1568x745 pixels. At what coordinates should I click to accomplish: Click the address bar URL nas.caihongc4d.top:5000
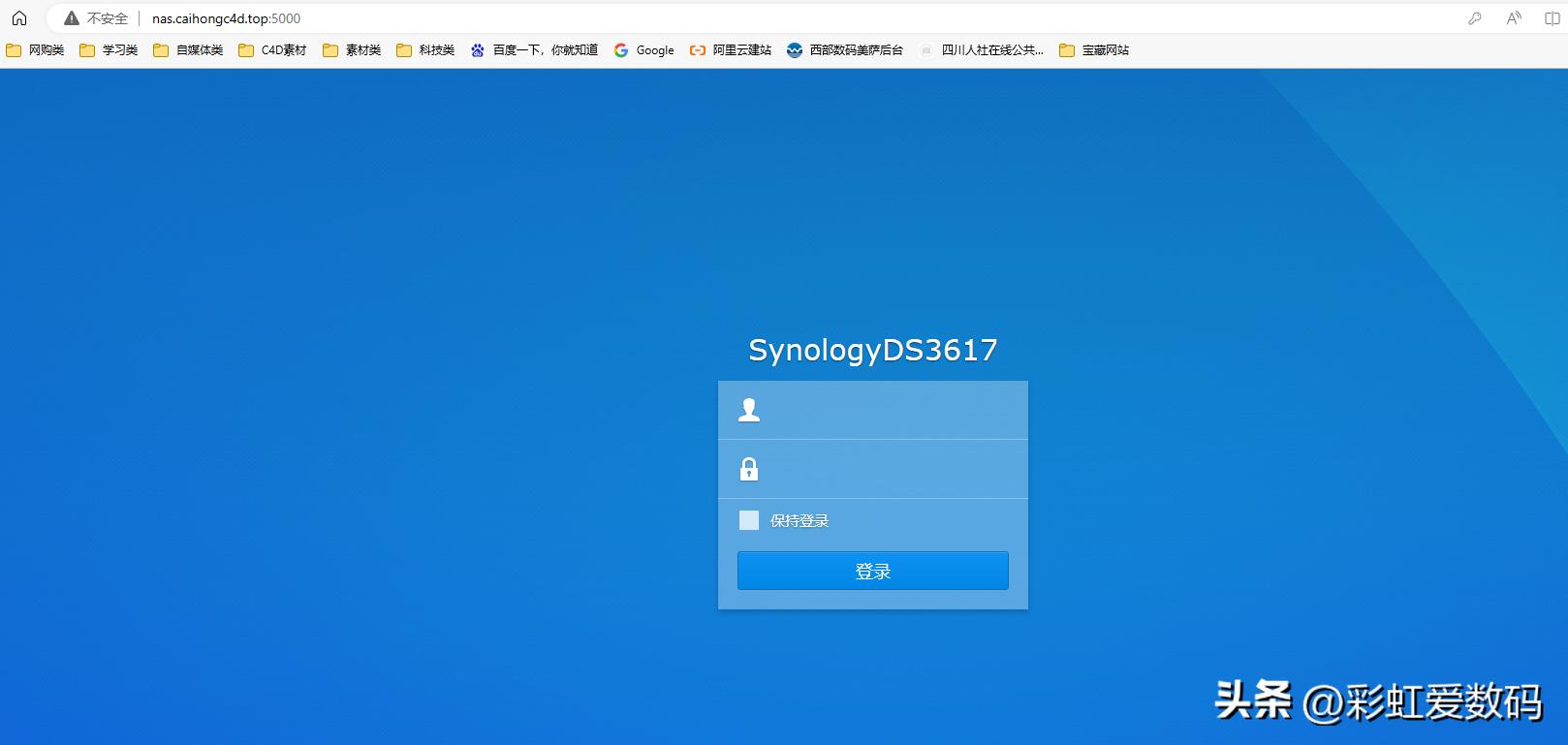[226, 18]
